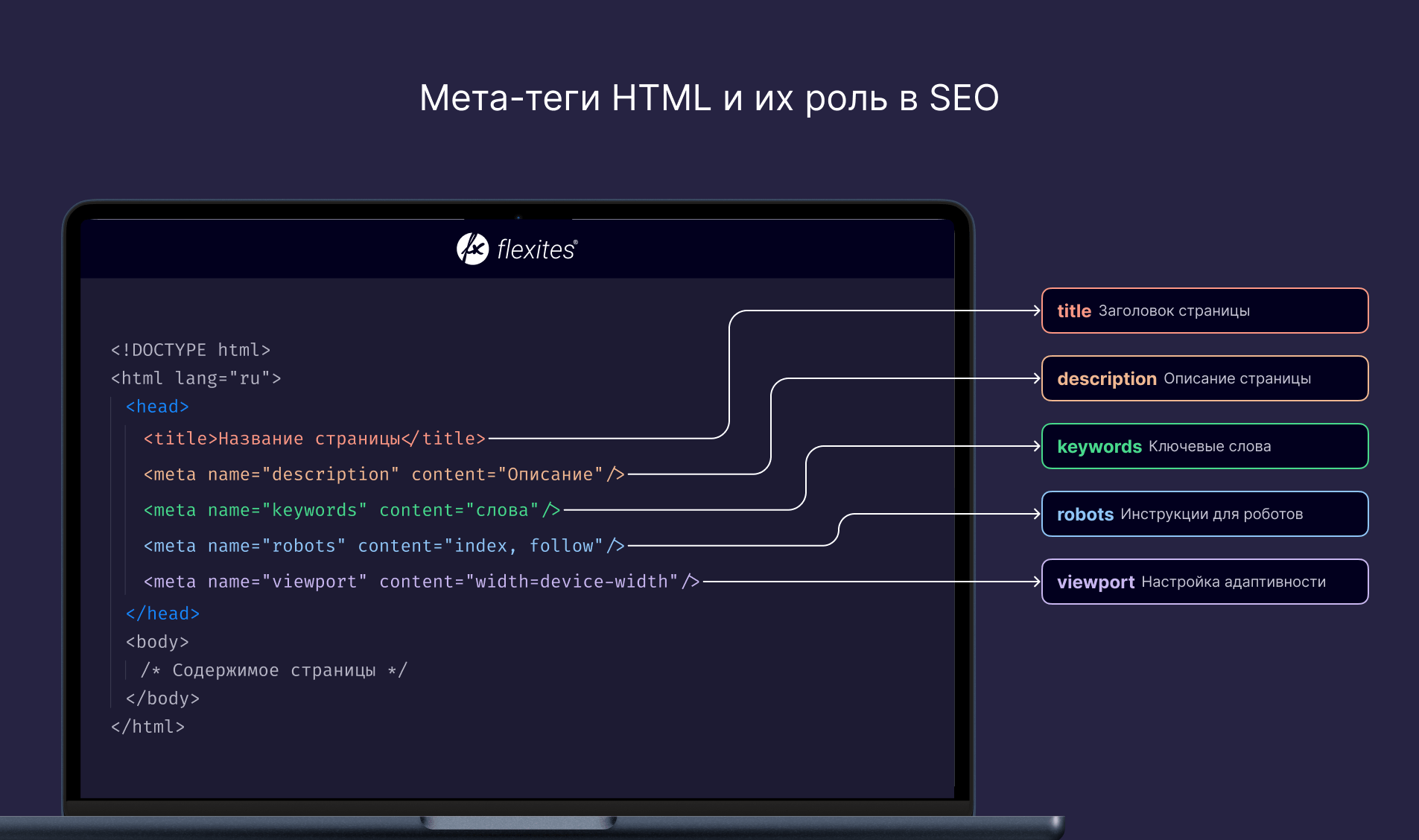Click the meta keywords code line
This screenshot has height=840, width=1419.
352,510
